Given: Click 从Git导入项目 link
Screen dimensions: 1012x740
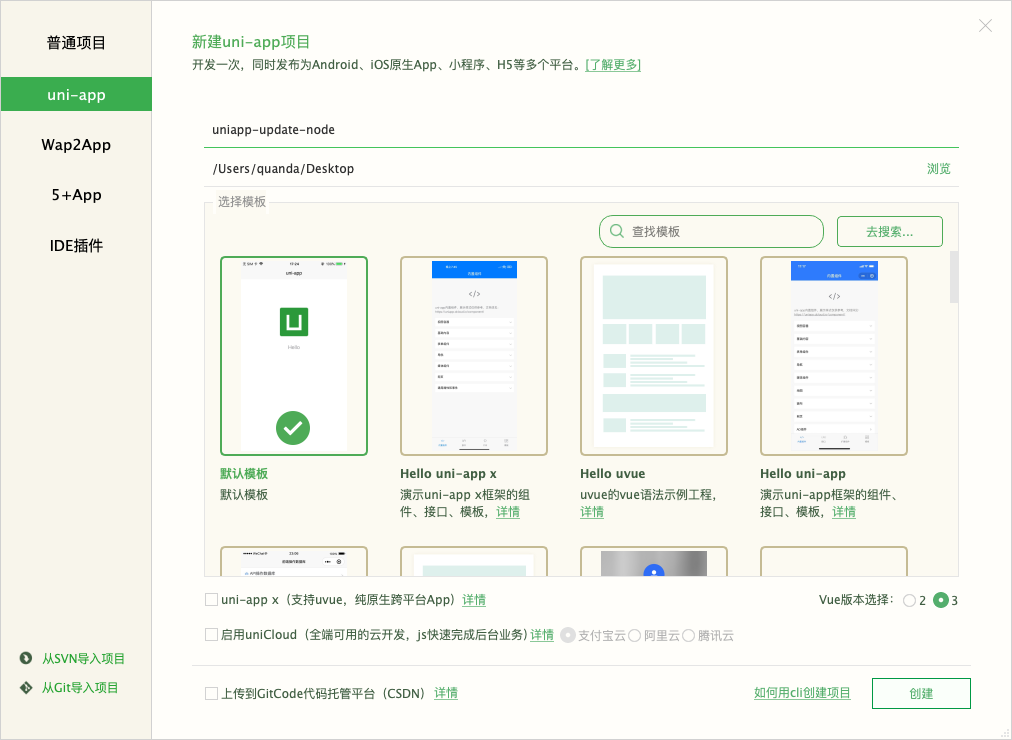Looking at the screenshot, I should [x=80, y=688].
